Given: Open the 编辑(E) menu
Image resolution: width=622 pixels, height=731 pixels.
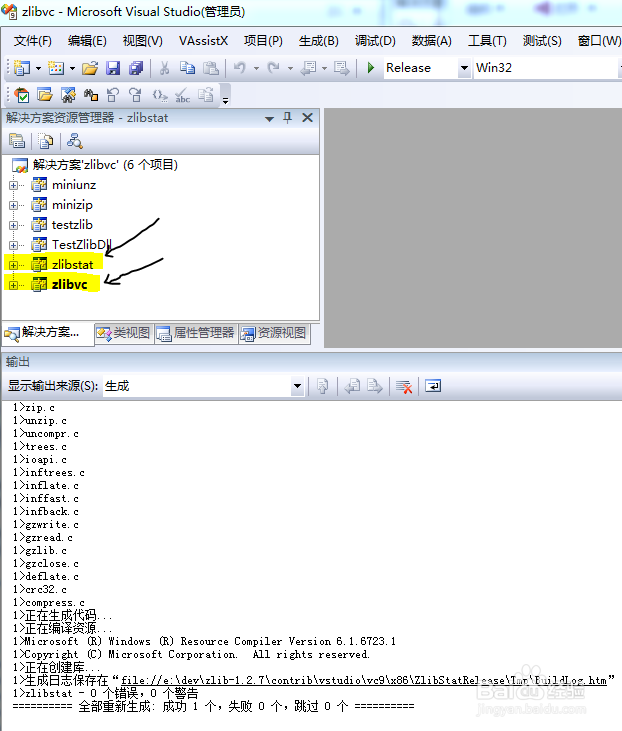Looking at the screenshot, I should pos(87,41).
